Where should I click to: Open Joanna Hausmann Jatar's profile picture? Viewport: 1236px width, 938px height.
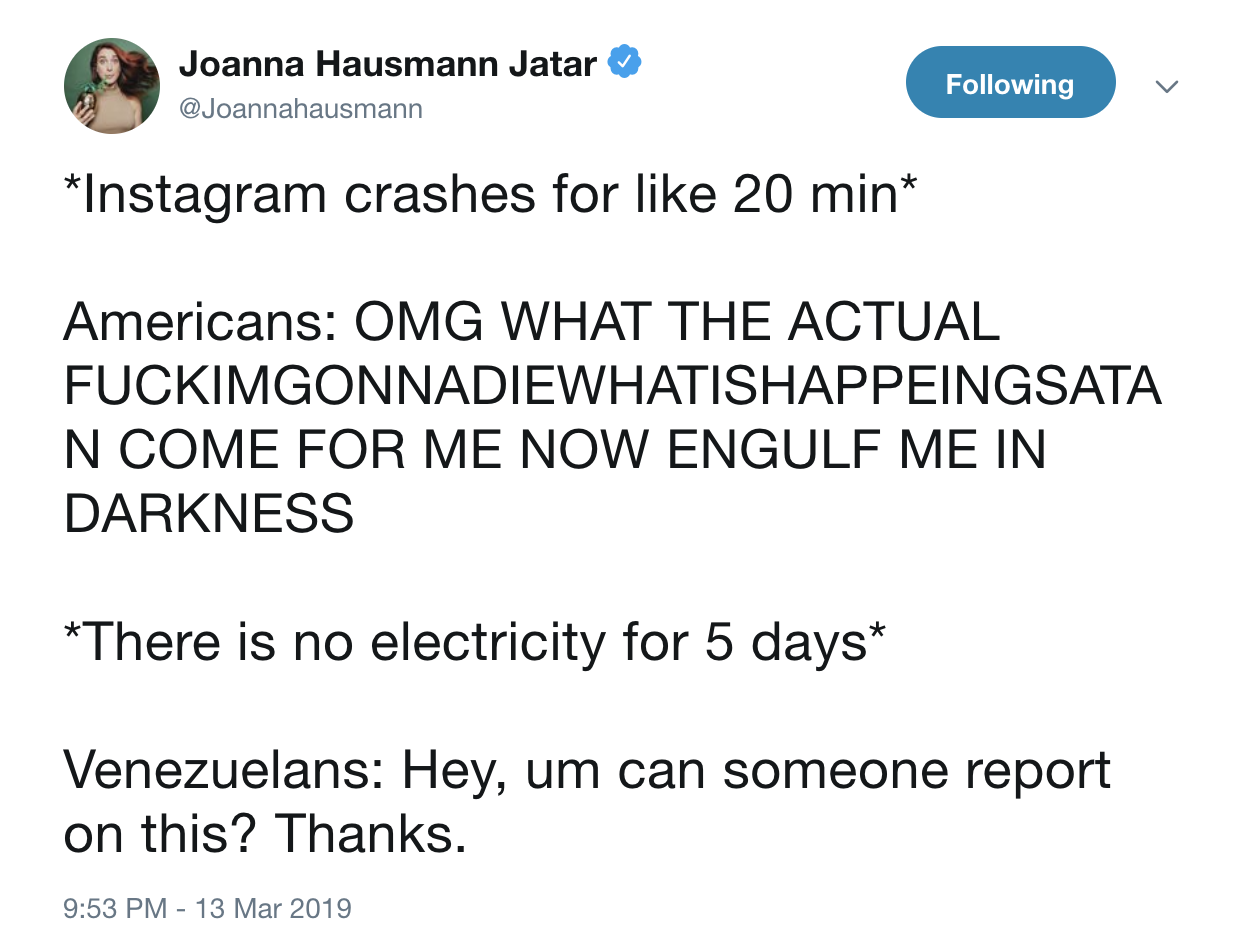[x=111, y=86]
